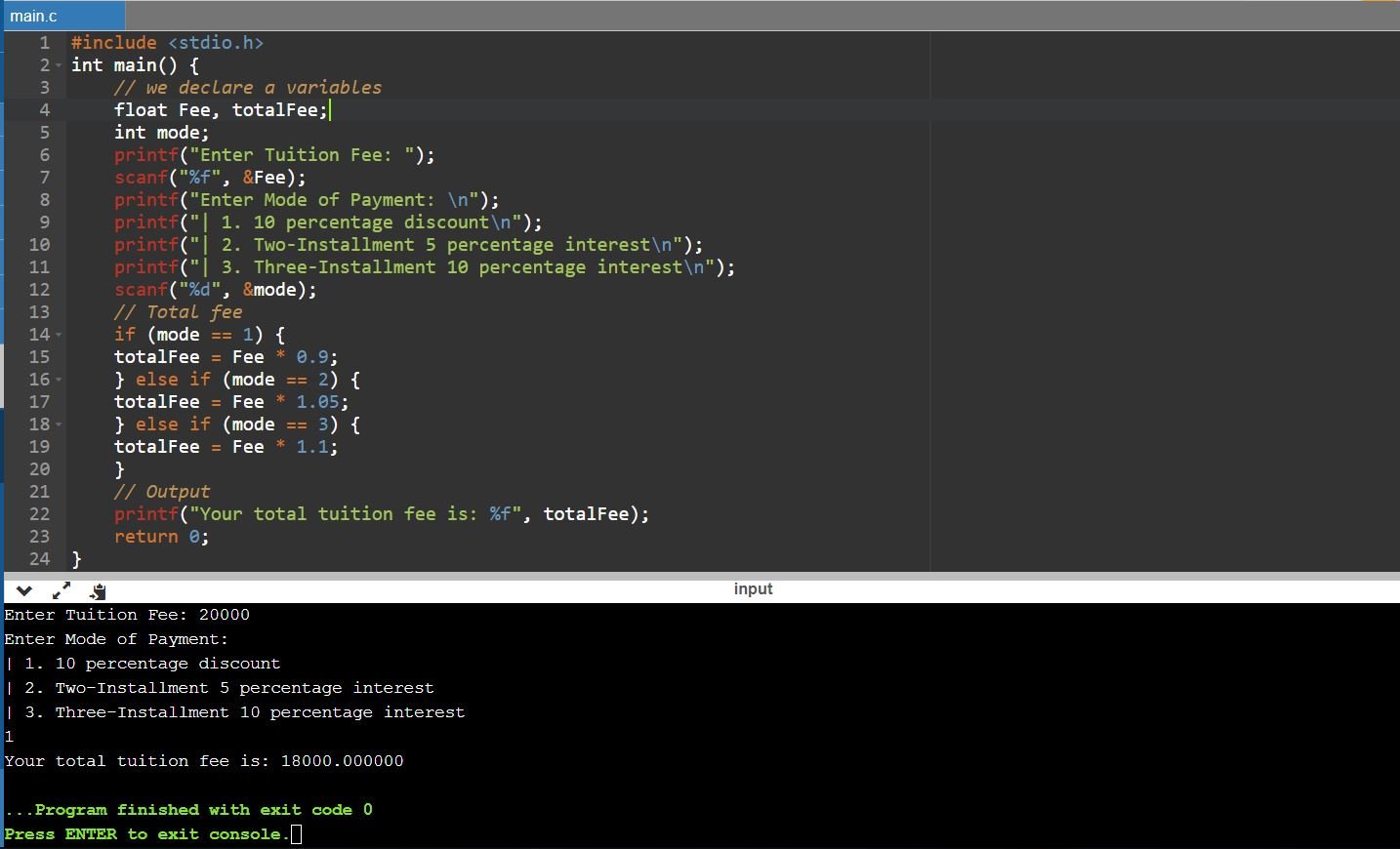The image size is (1400, 849).
Task: Click the 'Your total tuition fee' console output
Action: 203,761
